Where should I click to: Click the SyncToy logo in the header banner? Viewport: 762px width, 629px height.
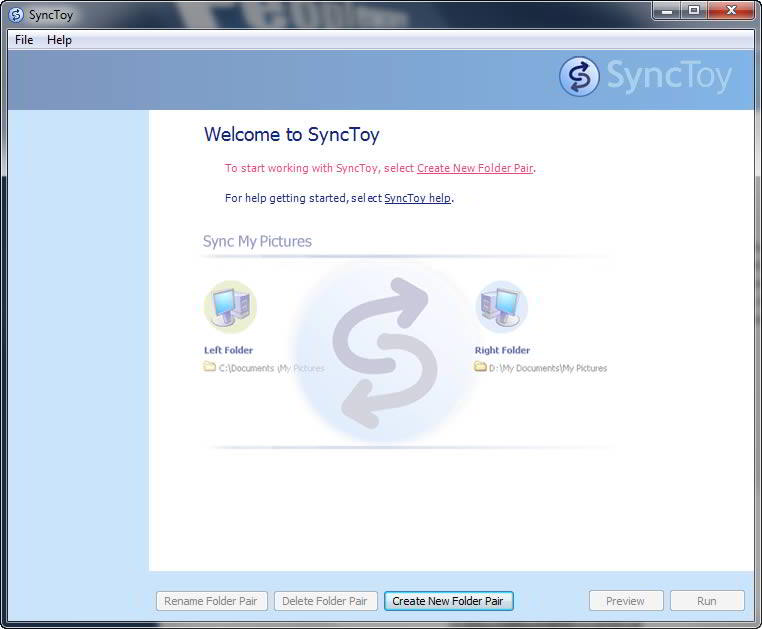click(645, 76)
